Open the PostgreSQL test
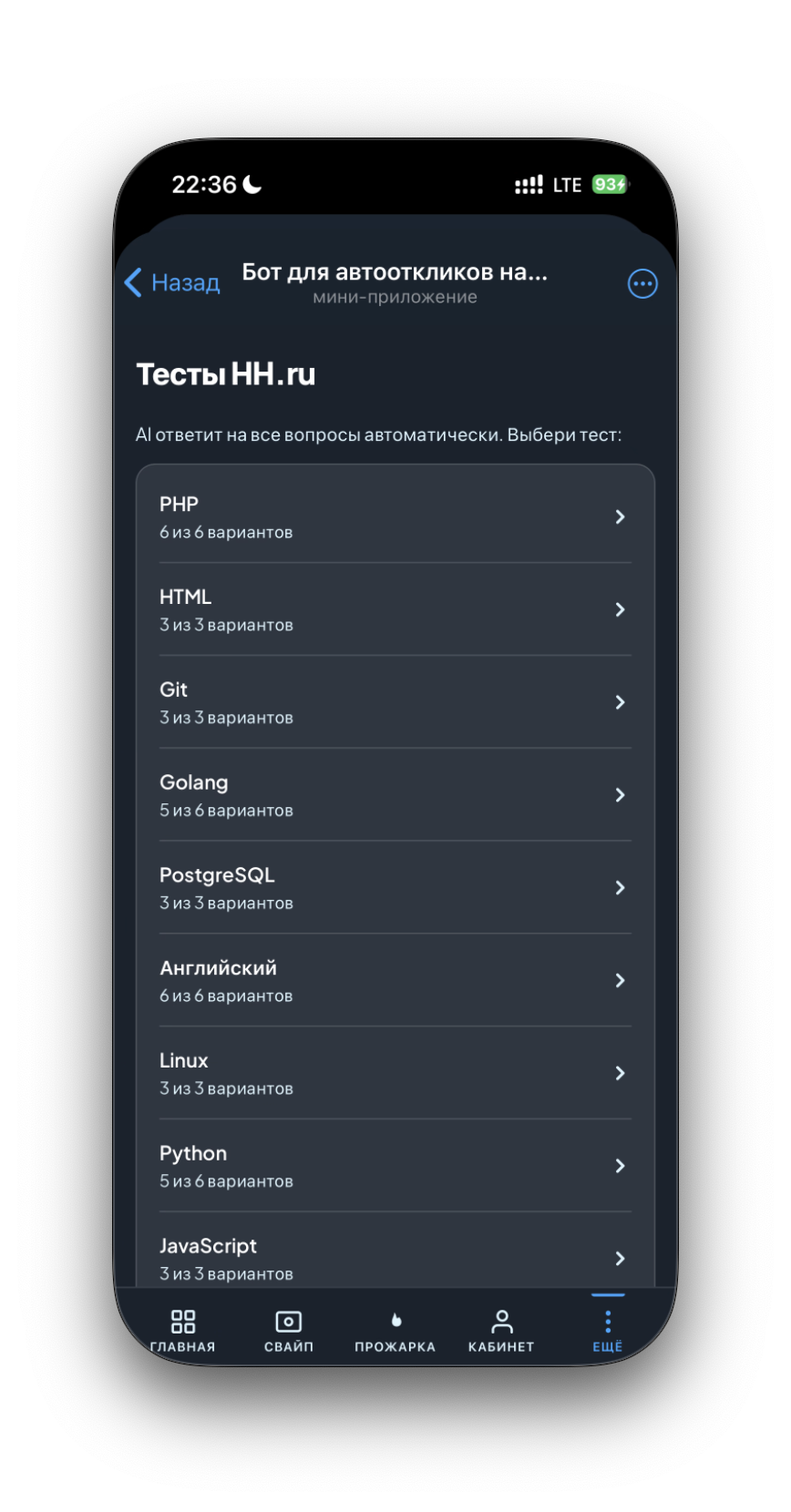Screen dimensions: 791x1512 pyautogui.click(x=395, y=887)
